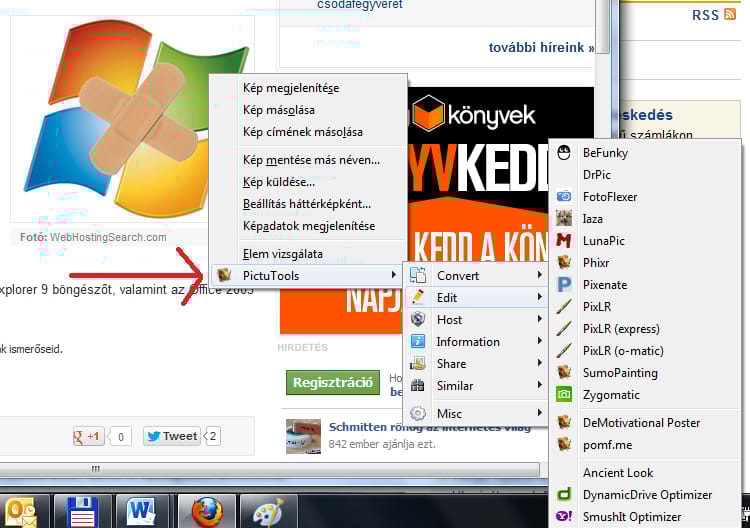Click the Similar binoculars icon

tap(418, 385)
